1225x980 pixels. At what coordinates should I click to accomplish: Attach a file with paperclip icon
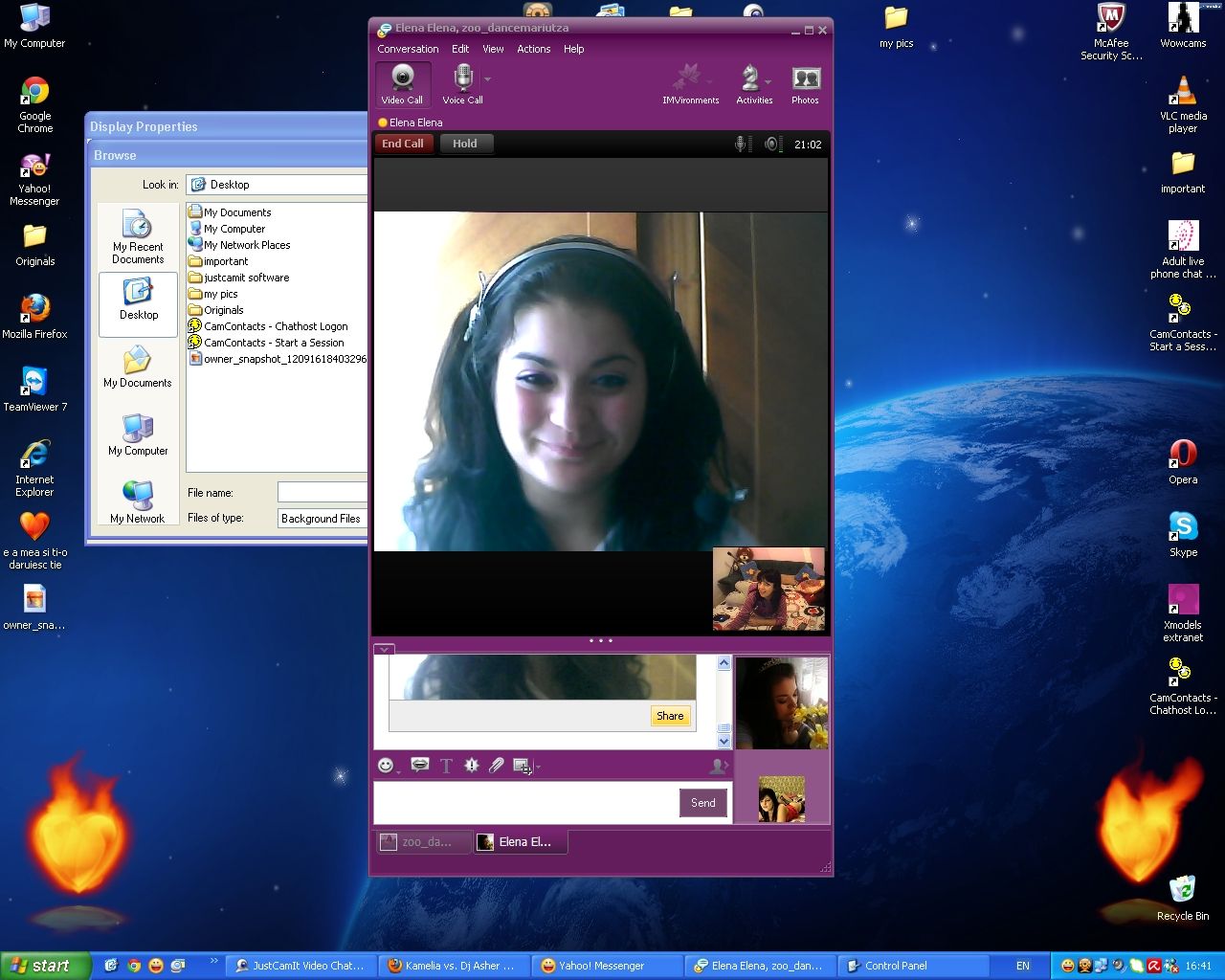tap(496, 766)
